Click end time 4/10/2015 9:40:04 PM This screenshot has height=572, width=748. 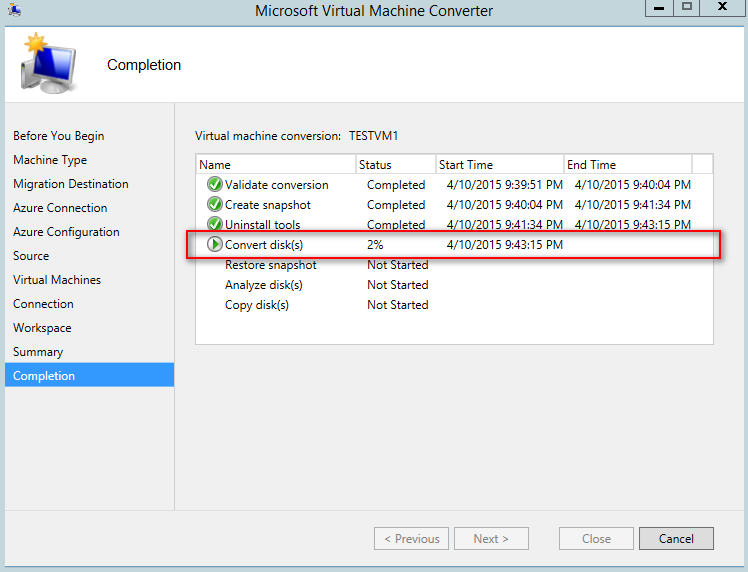(633, 185)
